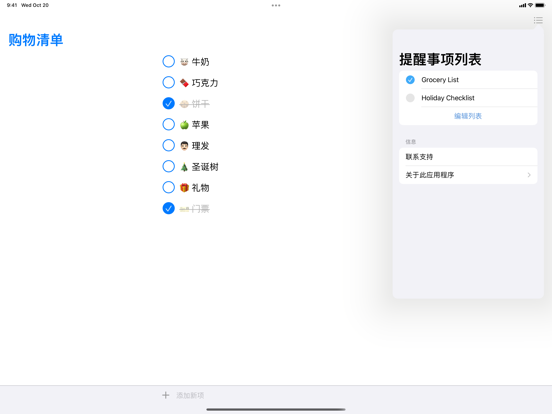Tap the 添加新项 input field
The height and width of the screenshot is (414, 552).
pyautogui.click(x=190, y=395)
